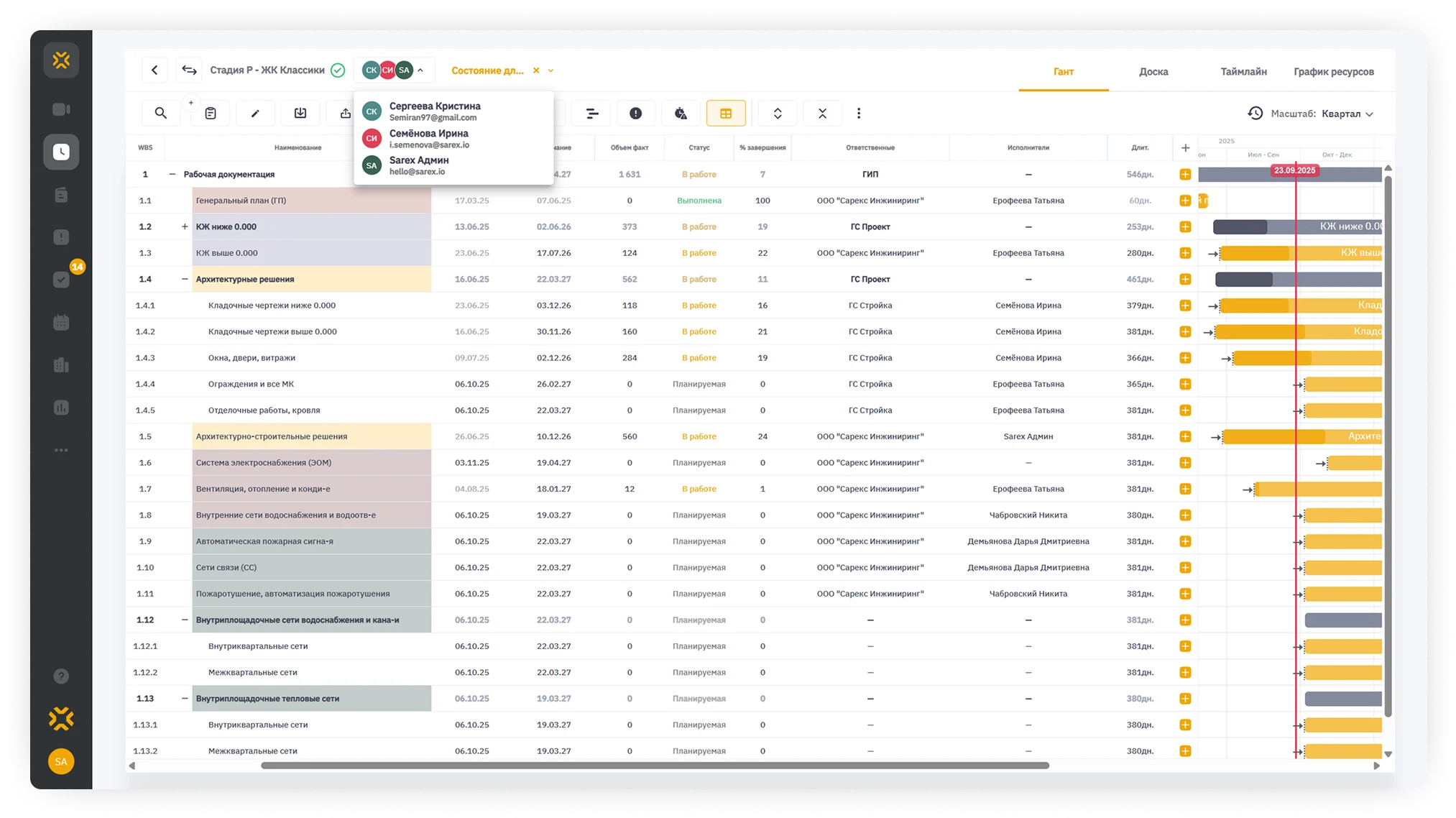Click the import download icon
Image resolution: width=1456 pixels, height=818 pixels.
[300, 114]
